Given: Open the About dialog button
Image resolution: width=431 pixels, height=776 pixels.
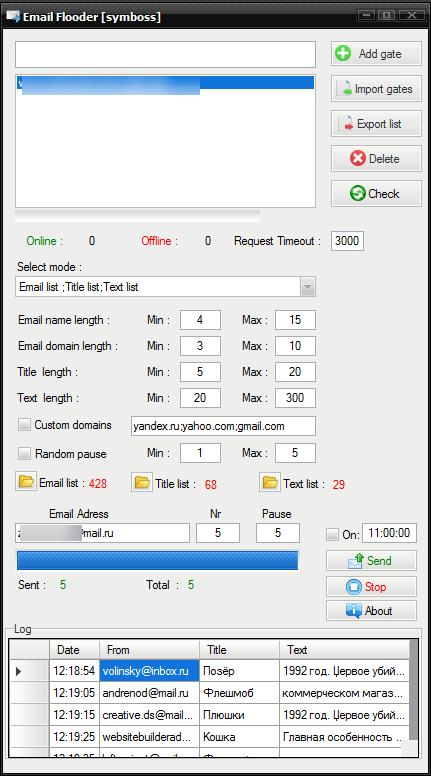Looking at the screenshot, I should pos(371,611).
